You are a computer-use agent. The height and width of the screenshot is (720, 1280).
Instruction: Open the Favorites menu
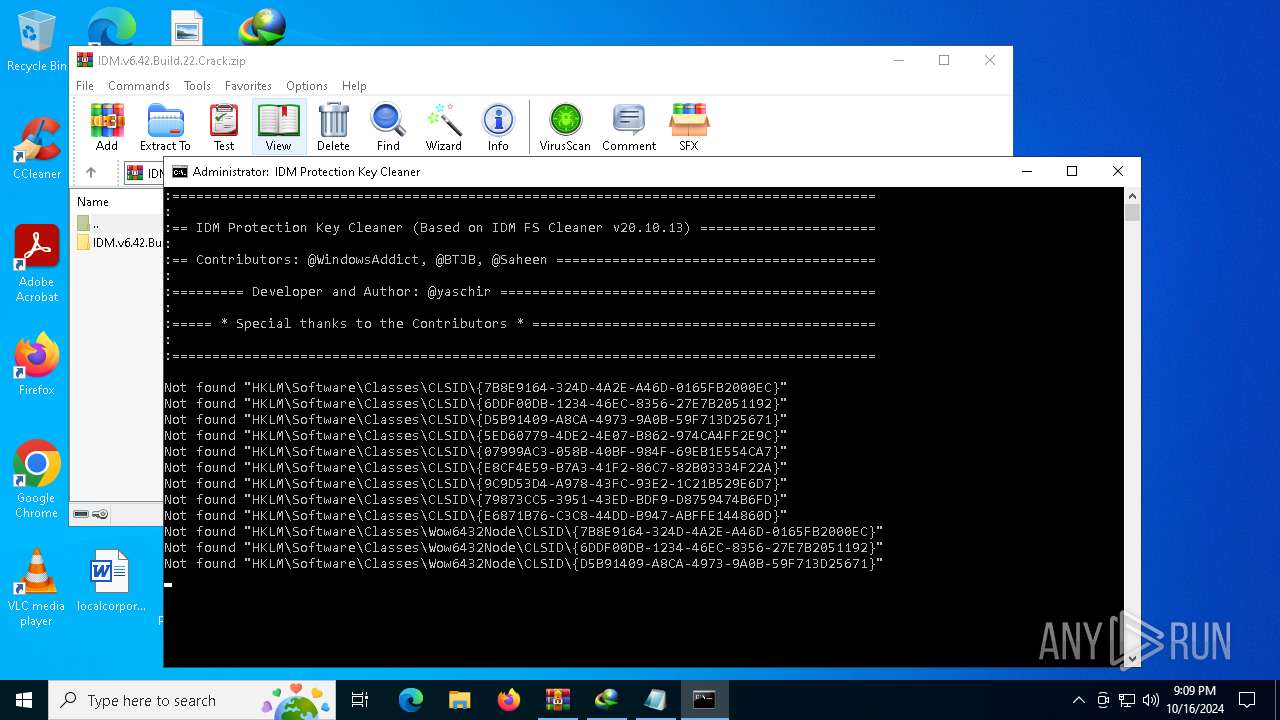point(248,86)
